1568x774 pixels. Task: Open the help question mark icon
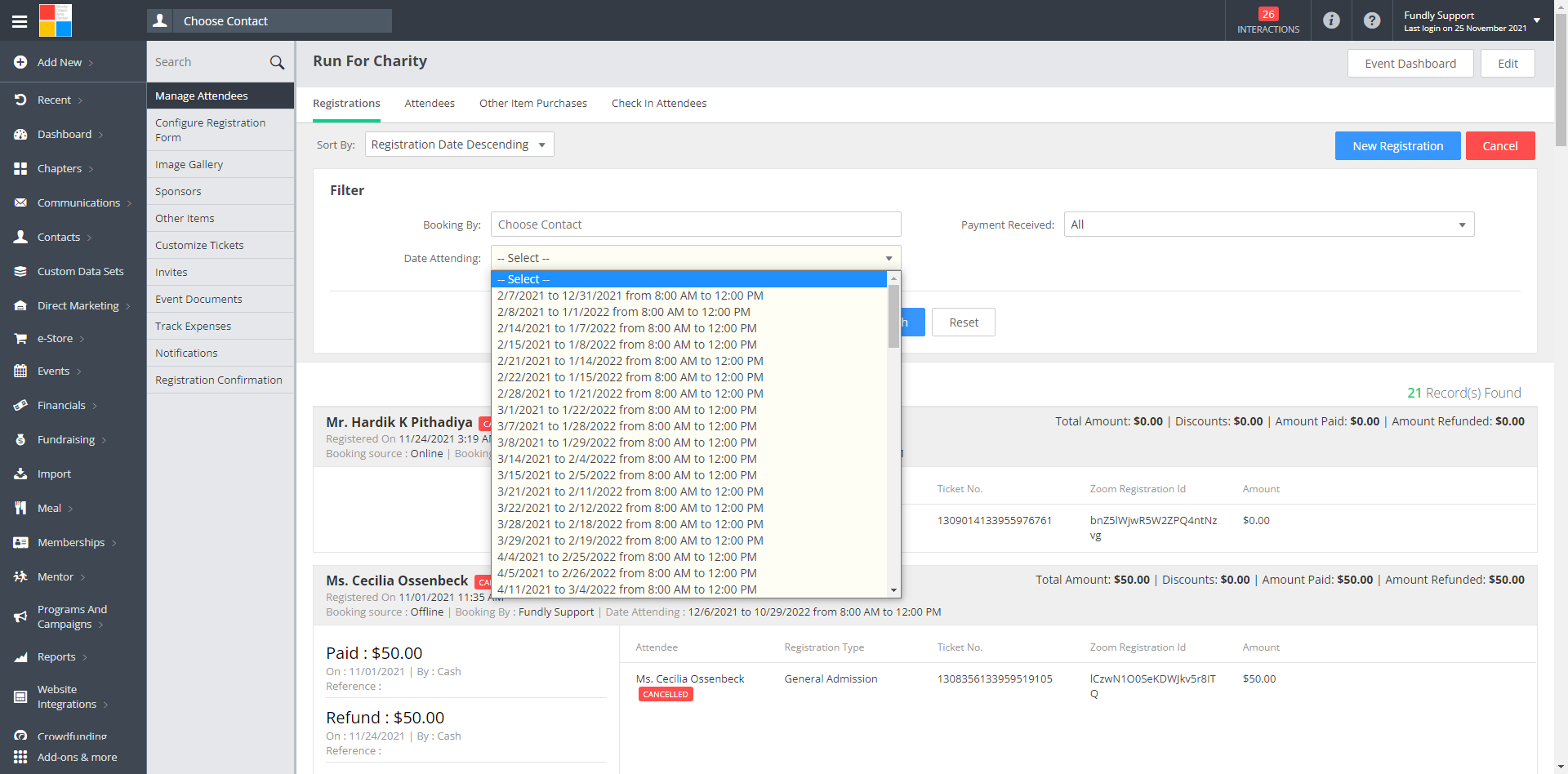[x=1372, y=20]
